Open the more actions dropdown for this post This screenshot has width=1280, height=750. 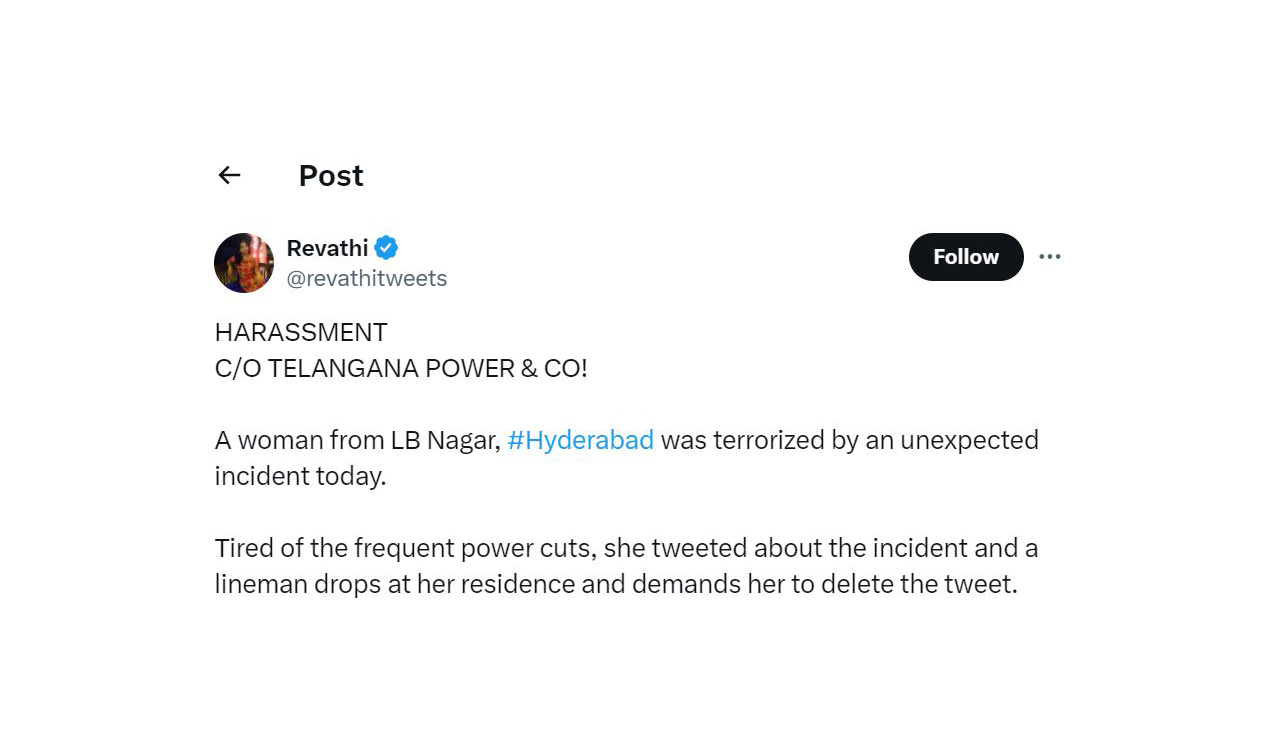click(x=1049, y=256)
